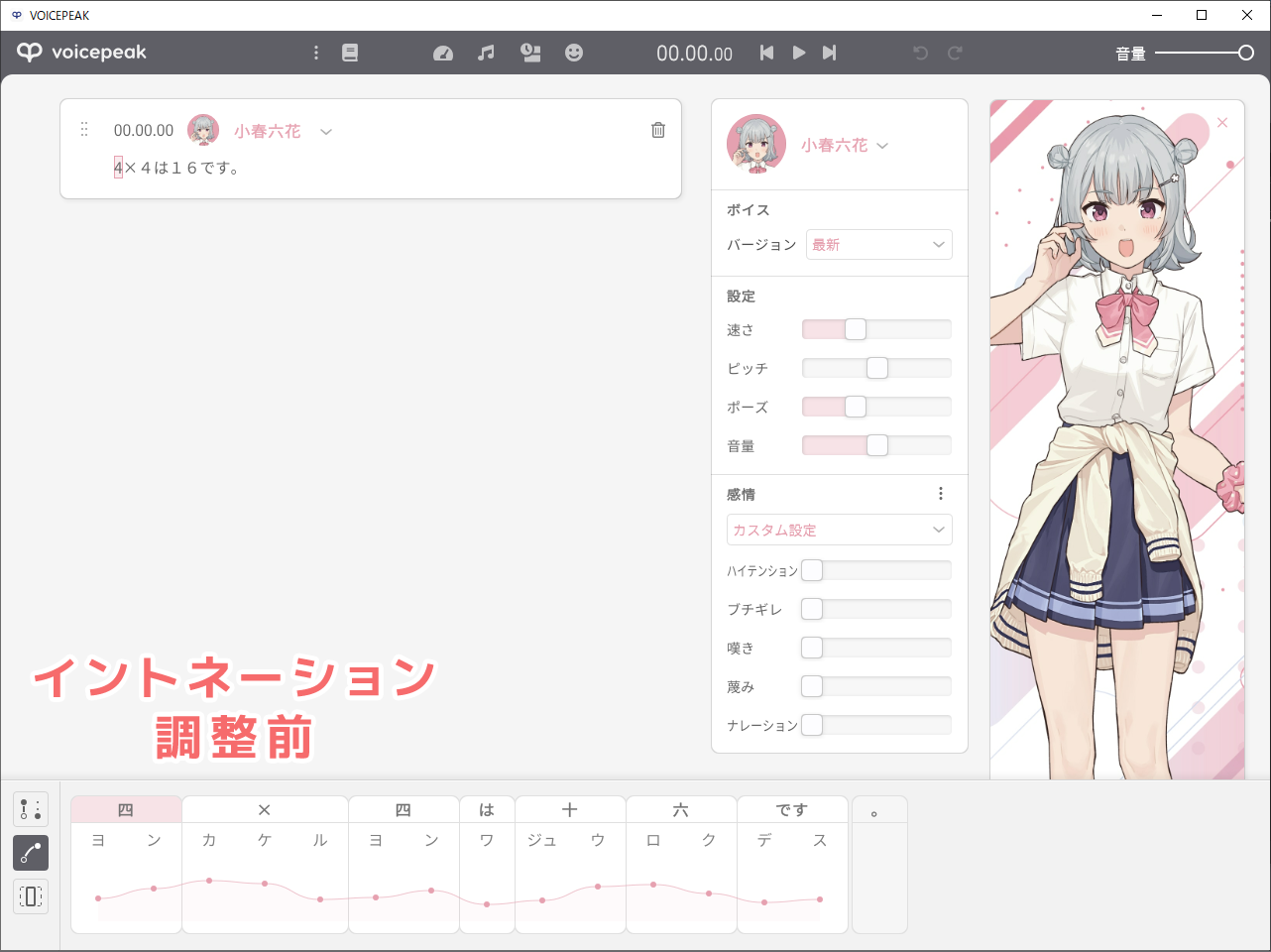Select the です word segment tab

click(792, 810)
